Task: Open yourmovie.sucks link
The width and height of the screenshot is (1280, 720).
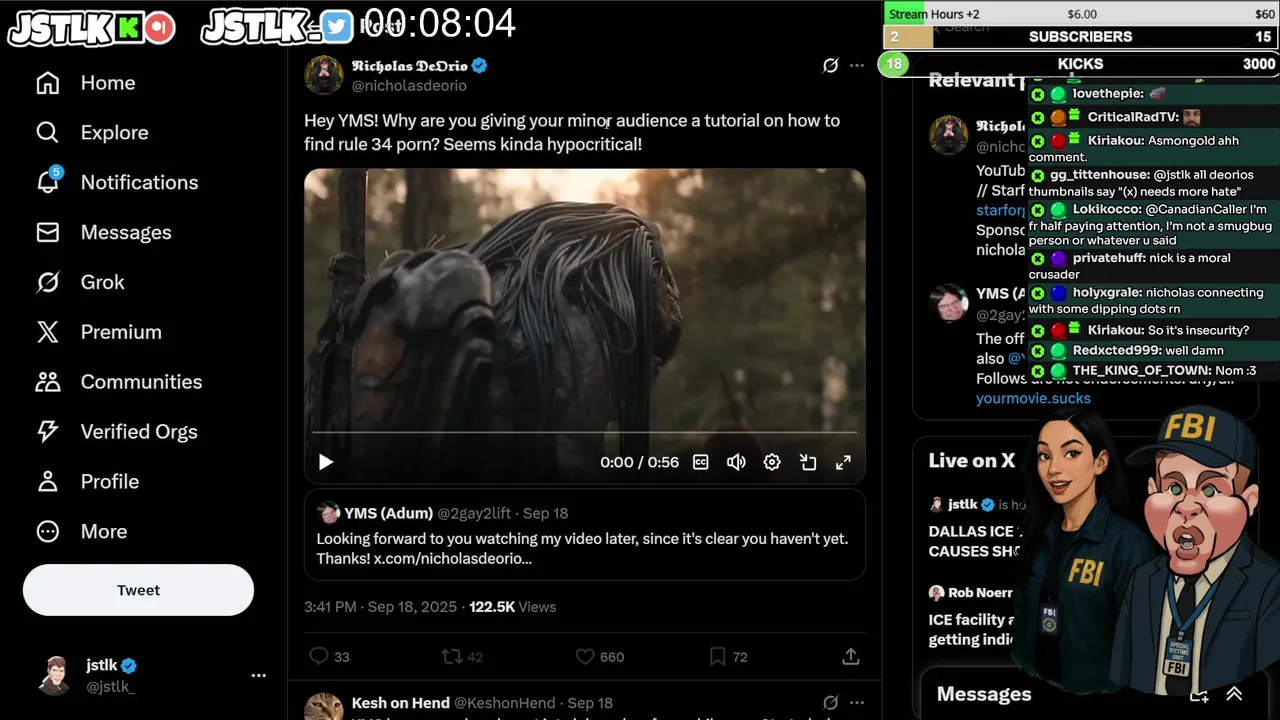Action: tap(1033, 398)
